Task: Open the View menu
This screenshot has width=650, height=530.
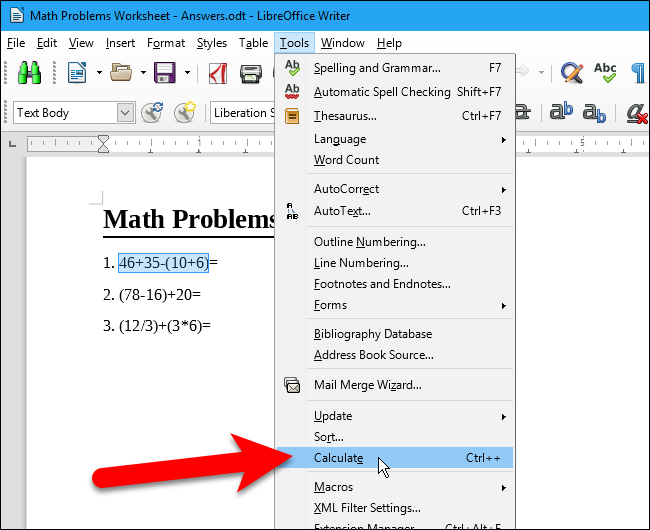Action: [81, 43]
